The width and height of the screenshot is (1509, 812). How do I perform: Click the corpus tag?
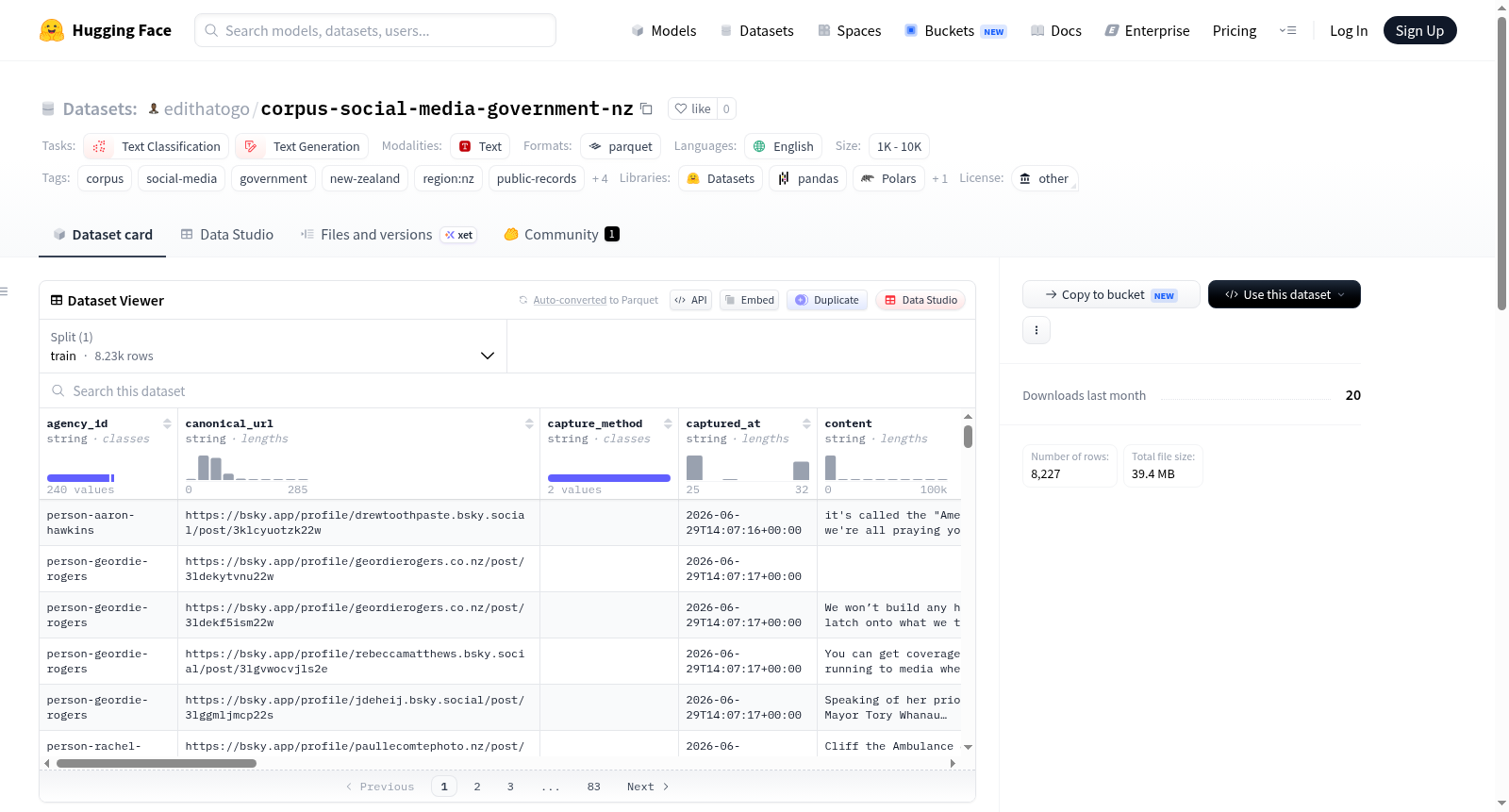(x=105, y=178)
